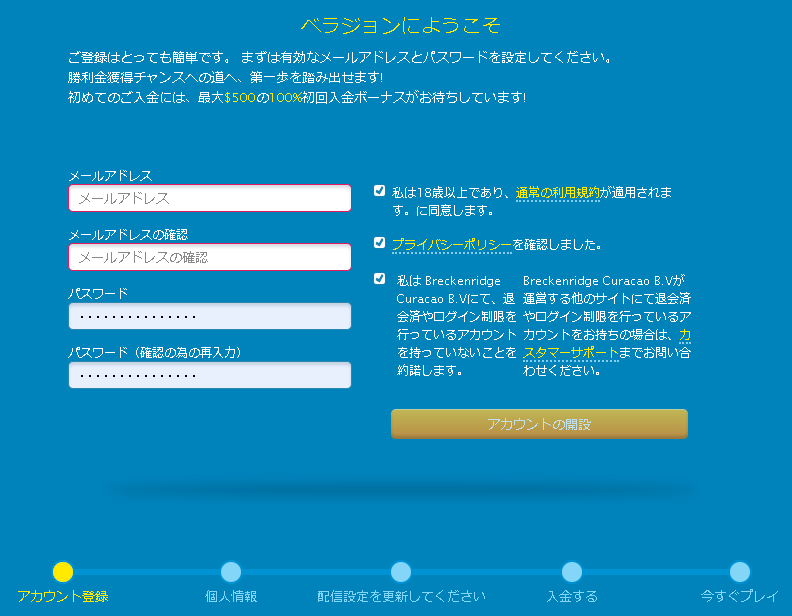This screenshot has height=616, width=792.
Task: Select the アカウント登録 step circle
Action: coord(63,572)
